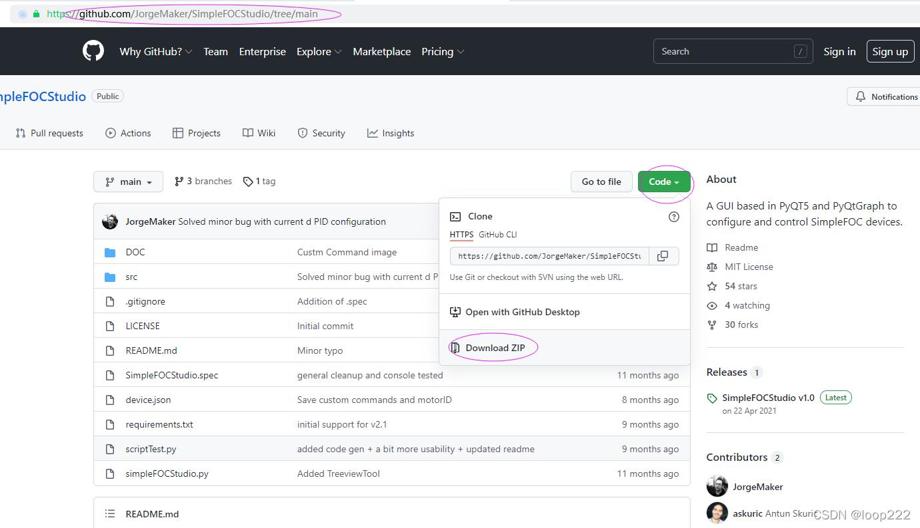Go to Marketplace in the header
The width and height of the screenshot is (920, 528).
(381, 52)
